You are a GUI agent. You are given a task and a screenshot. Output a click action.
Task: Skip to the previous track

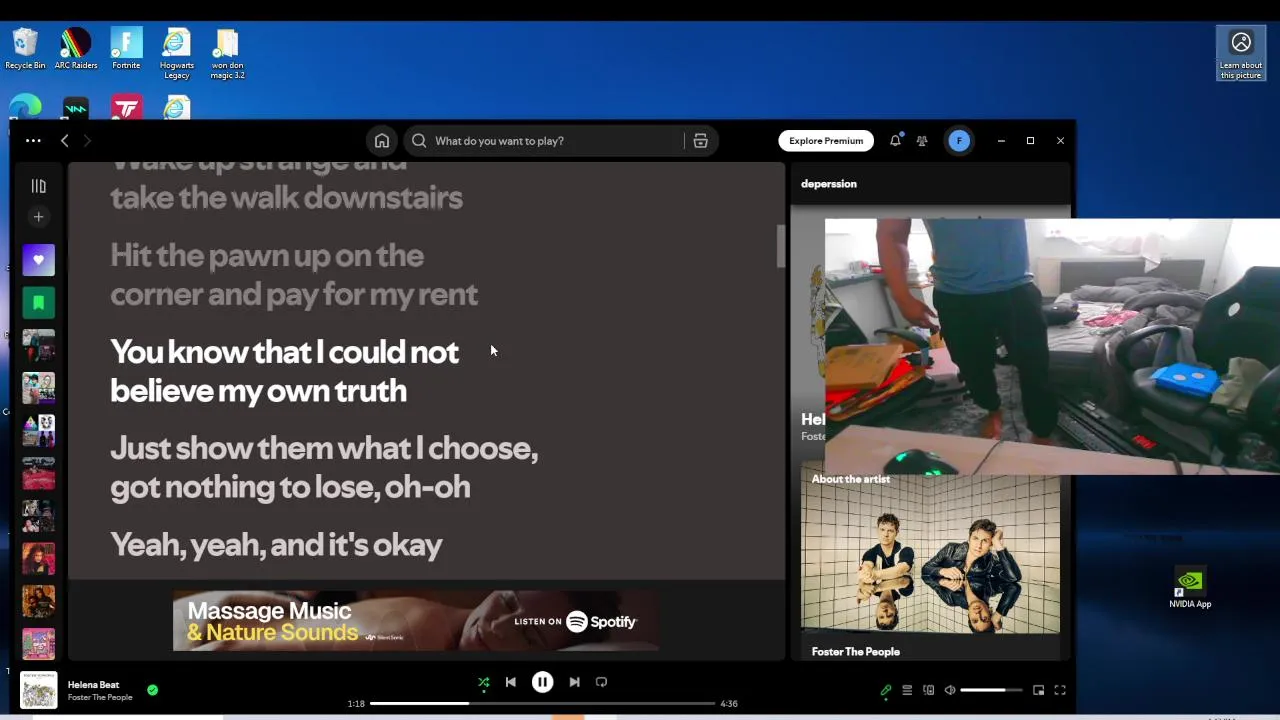pyautogui.click(x=511, y=682)
